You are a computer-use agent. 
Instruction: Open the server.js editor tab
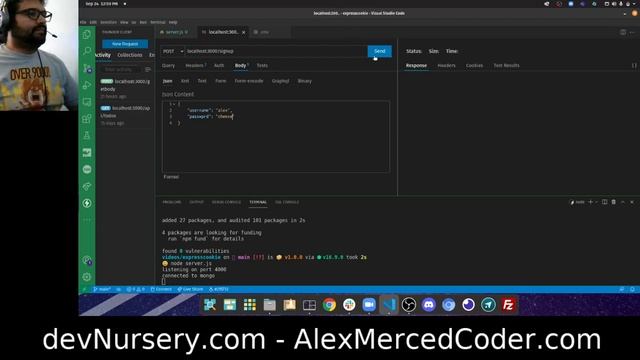pos(175,32)
